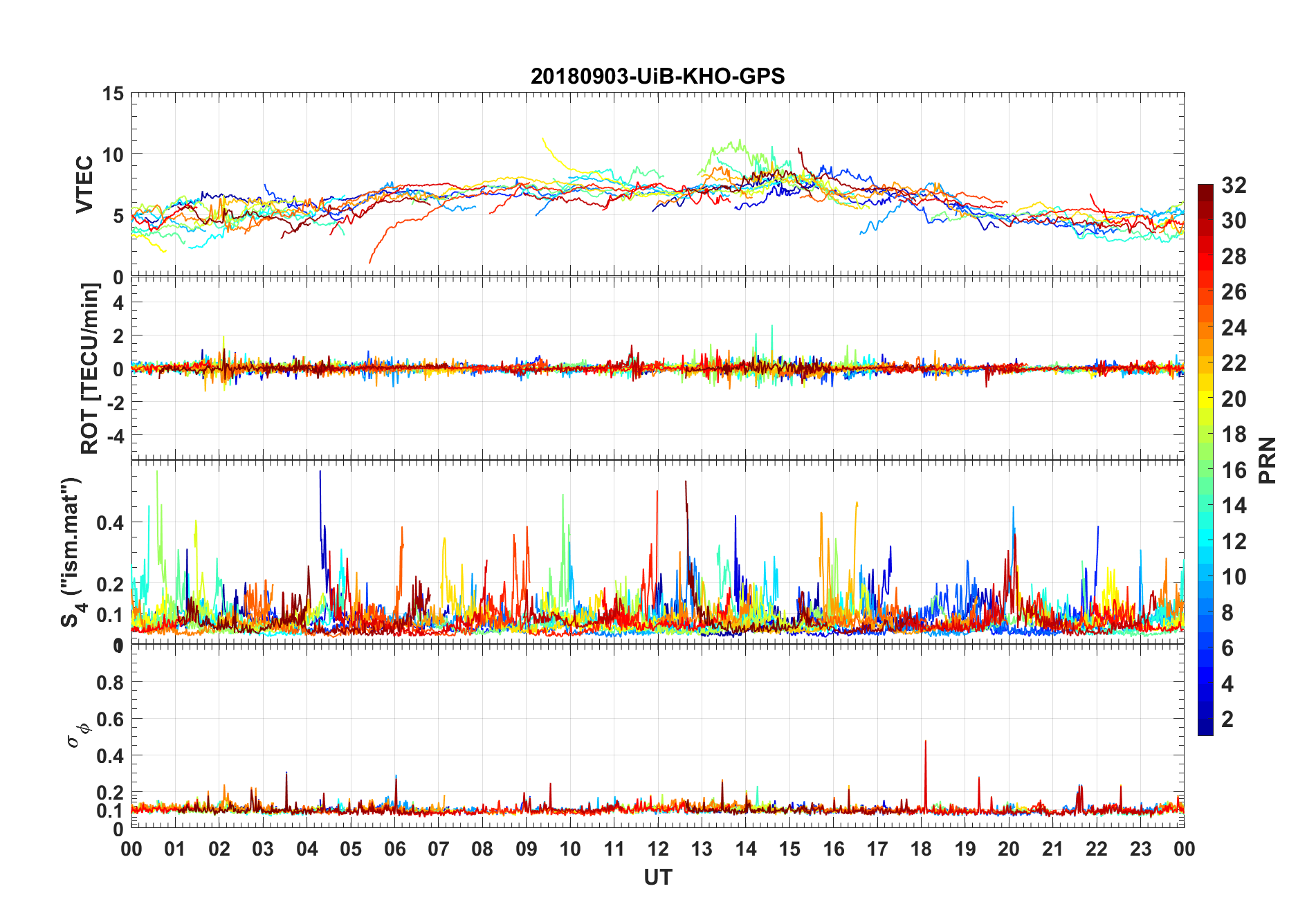
Task: Select the 0.2 tick on S4 axis
Action: click(x=111, y=585)
